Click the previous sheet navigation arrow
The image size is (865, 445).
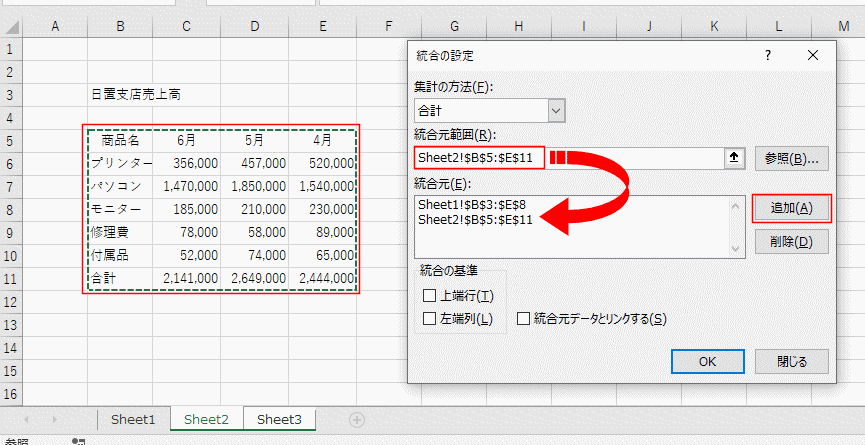point(27,420)
